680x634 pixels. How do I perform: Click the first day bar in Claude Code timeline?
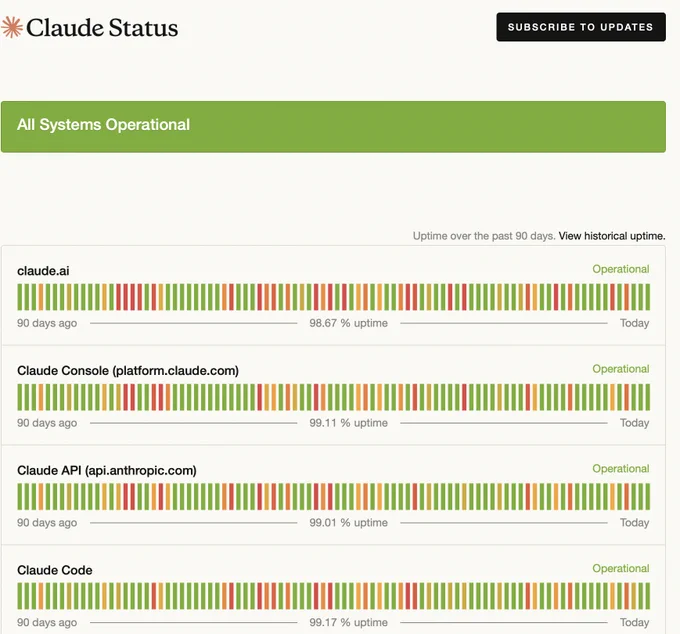[20, 596]
